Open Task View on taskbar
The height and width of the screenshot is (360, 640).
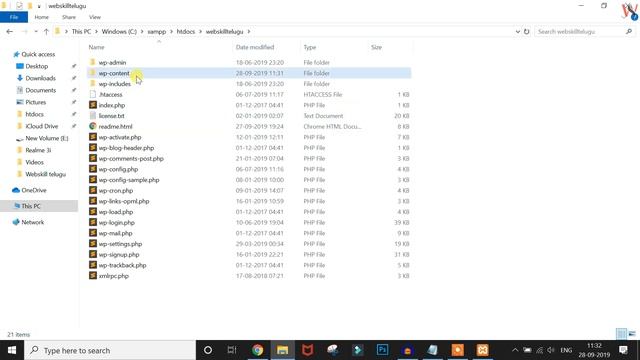click(232, 350)
